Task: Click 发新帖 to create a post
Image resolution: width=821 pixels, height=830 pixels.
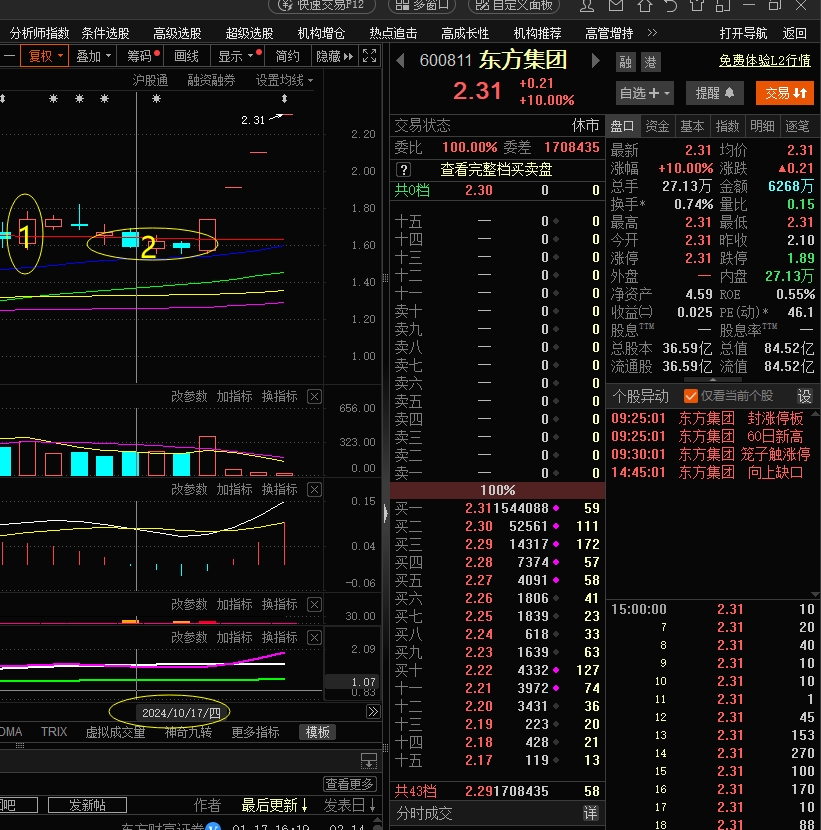Action: [87, 805]
